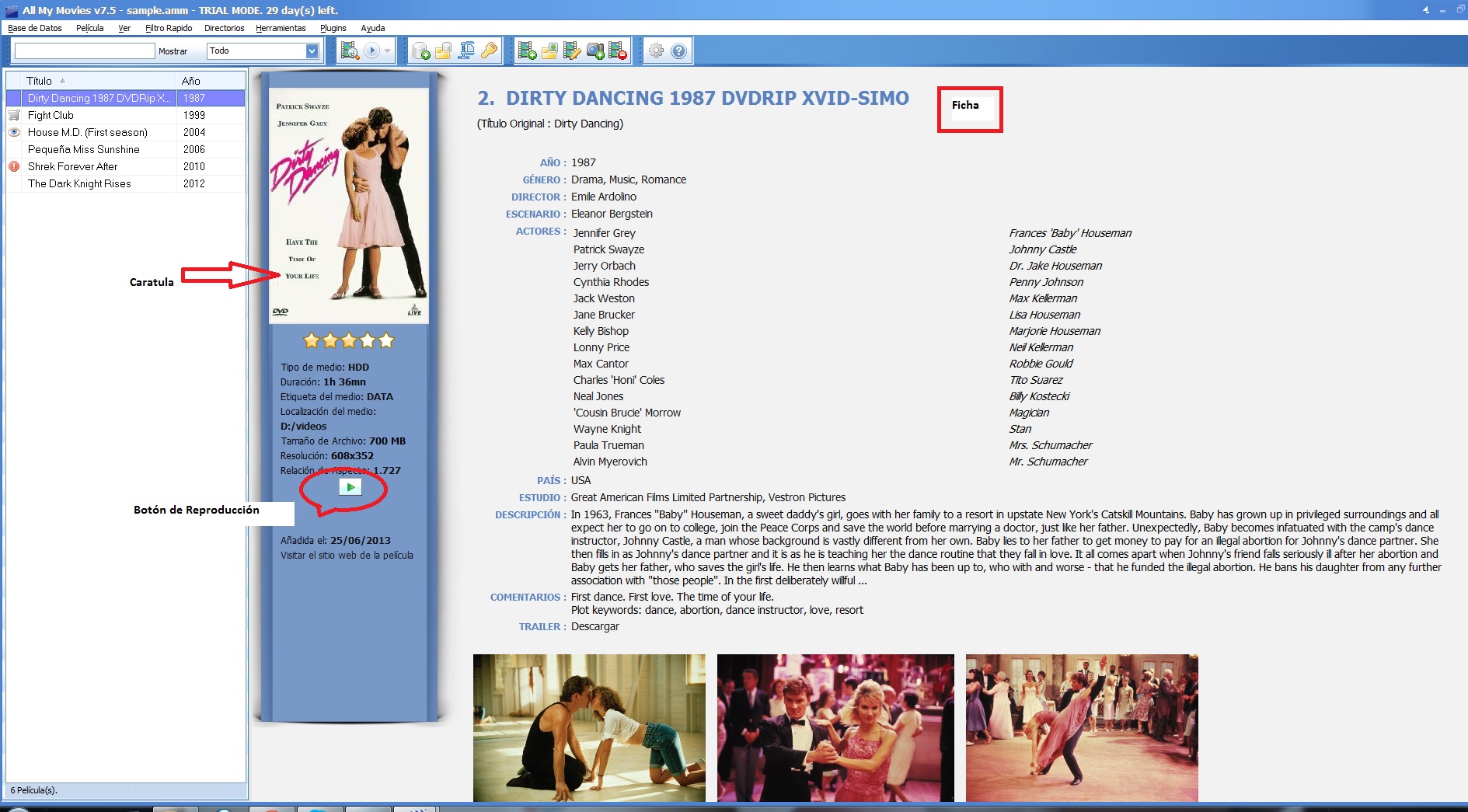The height and width of the screenshot is (812, 1468).
Task: Open settings with the gear icon
Action: [x=657, y=51]
